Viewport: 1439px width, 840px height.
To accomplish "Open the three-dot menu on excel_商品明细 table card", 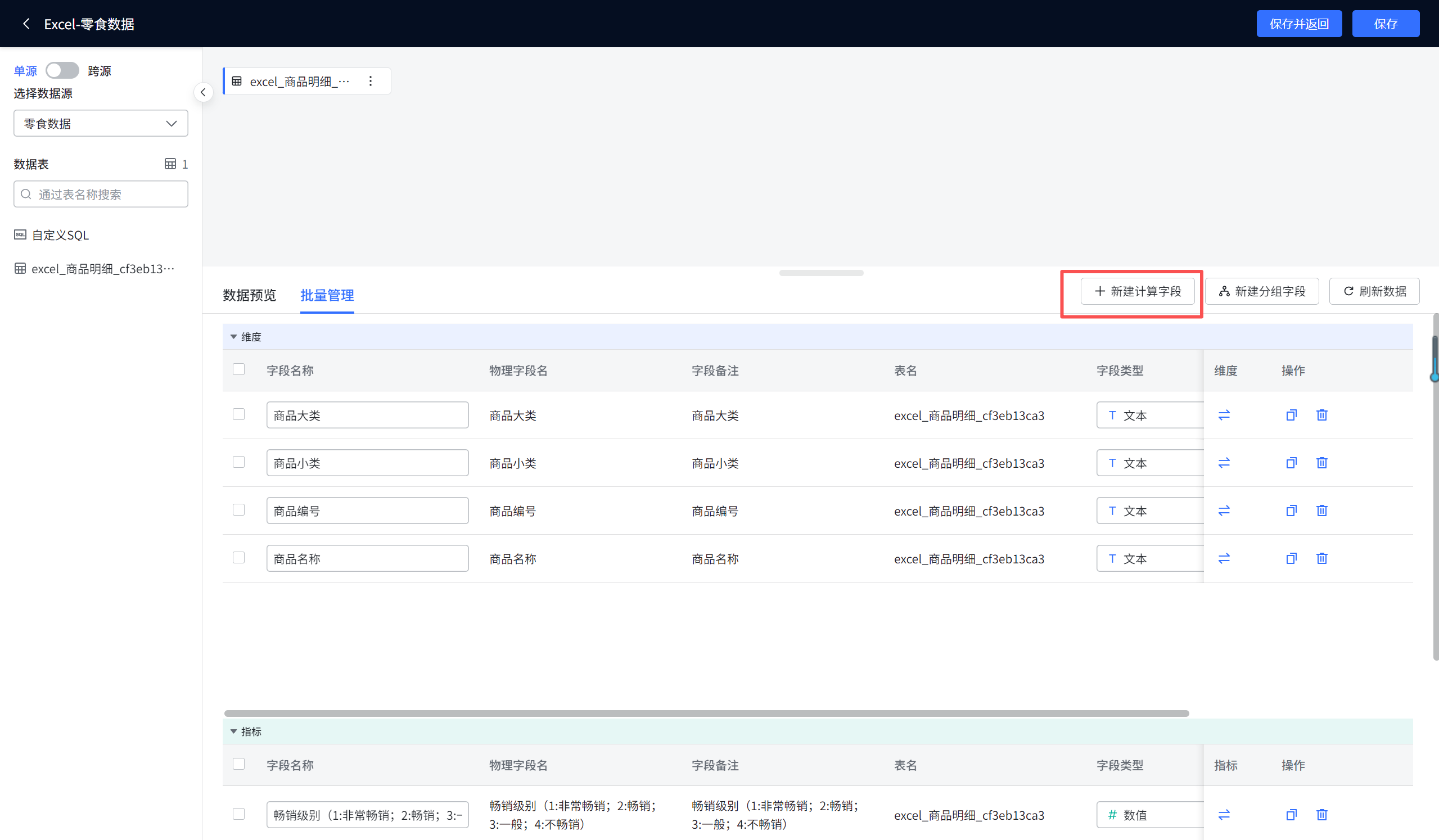I will click(371, 81).
